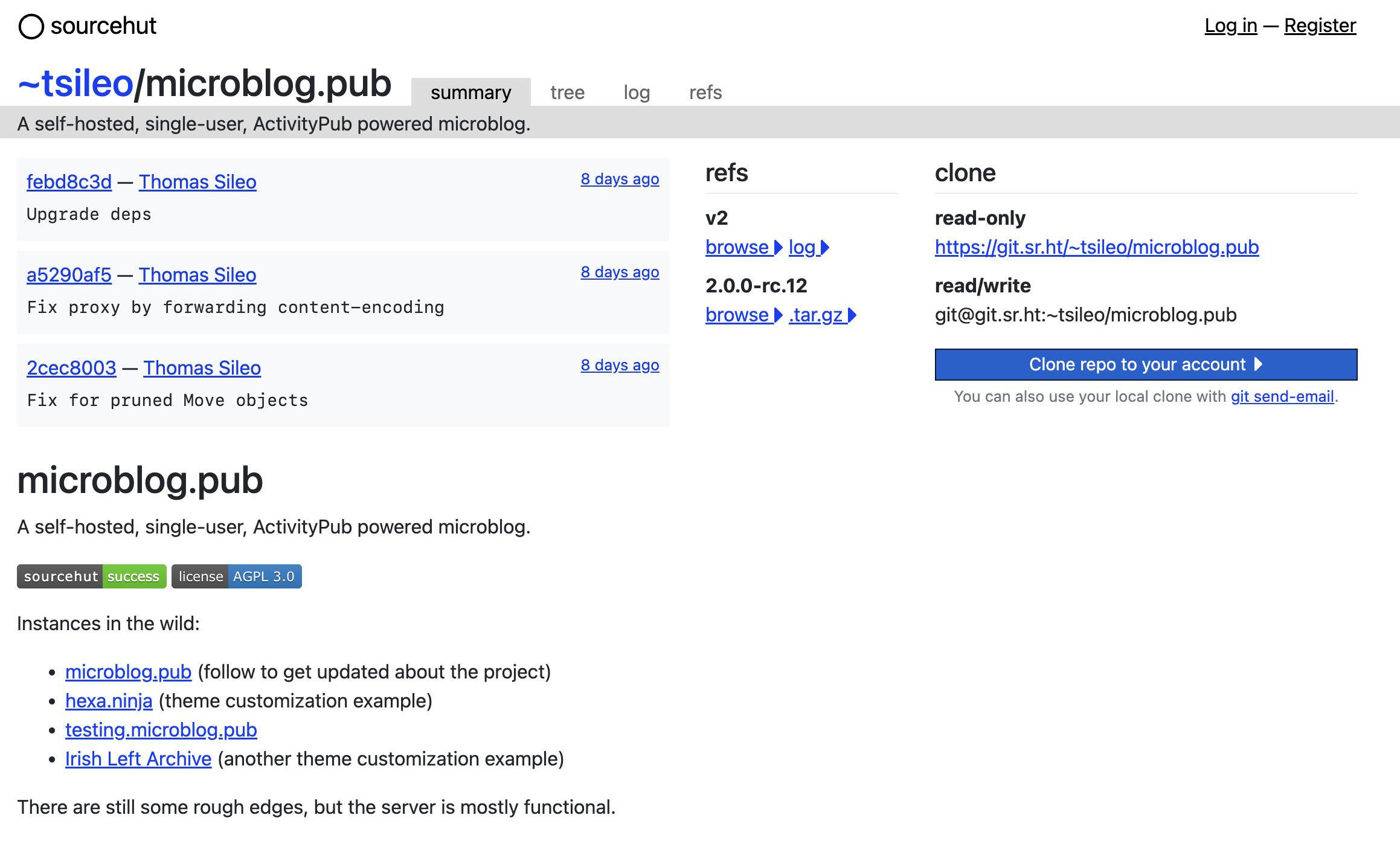Open author Thomas Sileo on 2cec8003 commit
The width and height of the screenshot is (1400, 841).
tap(202, 368)
